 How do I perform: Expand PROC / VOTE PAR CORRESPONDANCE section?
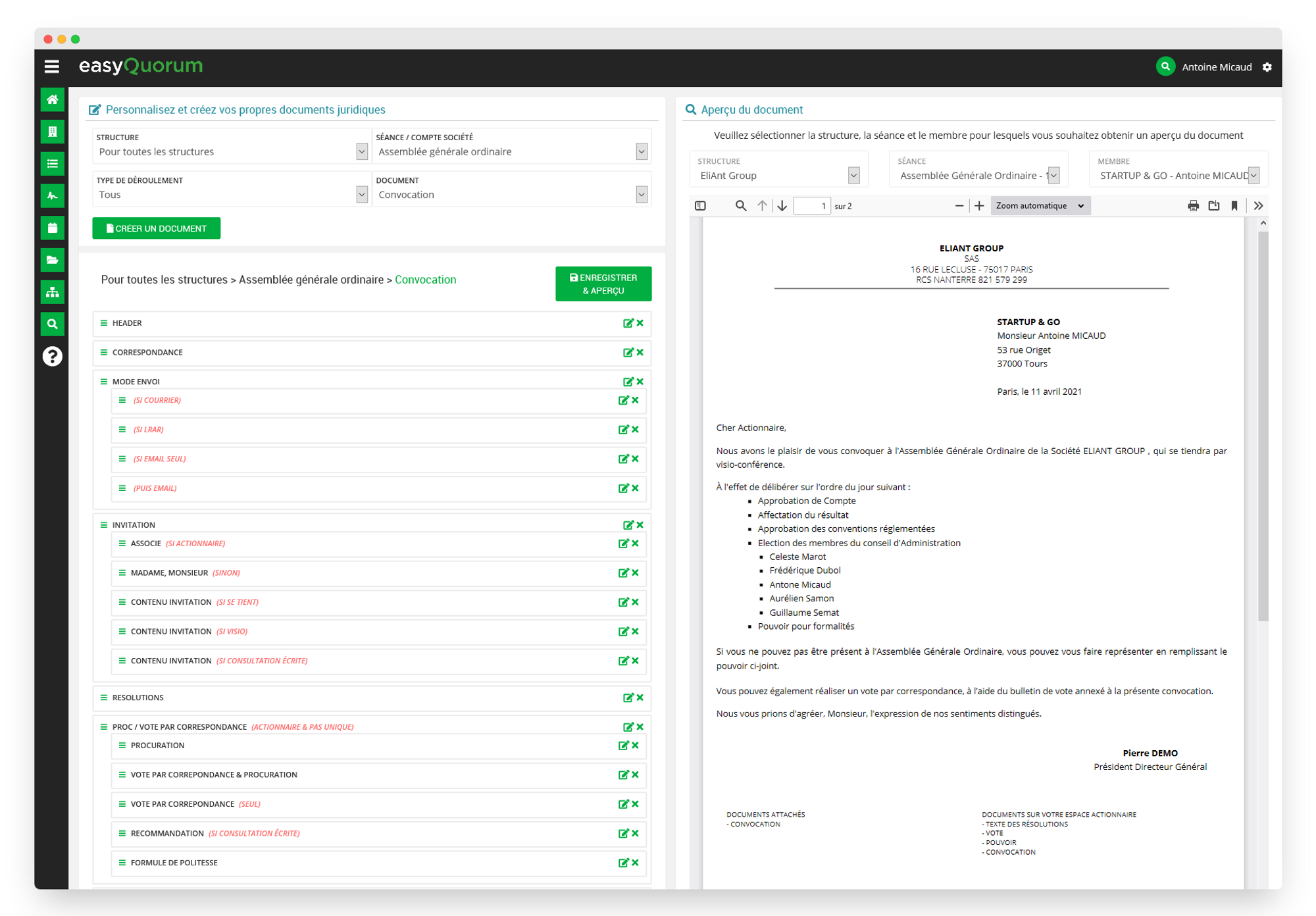click(103, 726)
